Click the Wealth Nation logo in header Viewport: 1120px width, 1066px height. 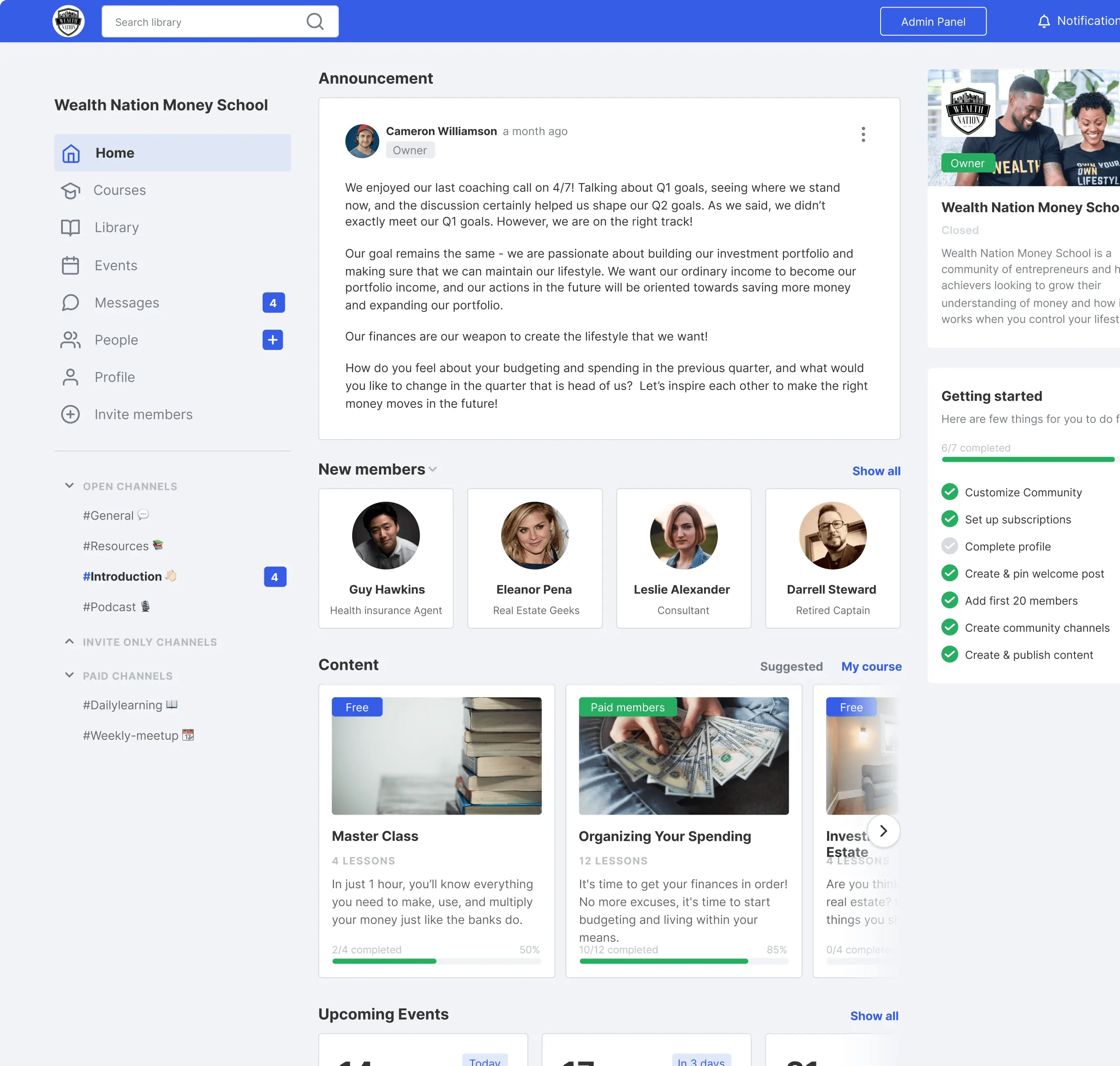(x=69, y=21)
